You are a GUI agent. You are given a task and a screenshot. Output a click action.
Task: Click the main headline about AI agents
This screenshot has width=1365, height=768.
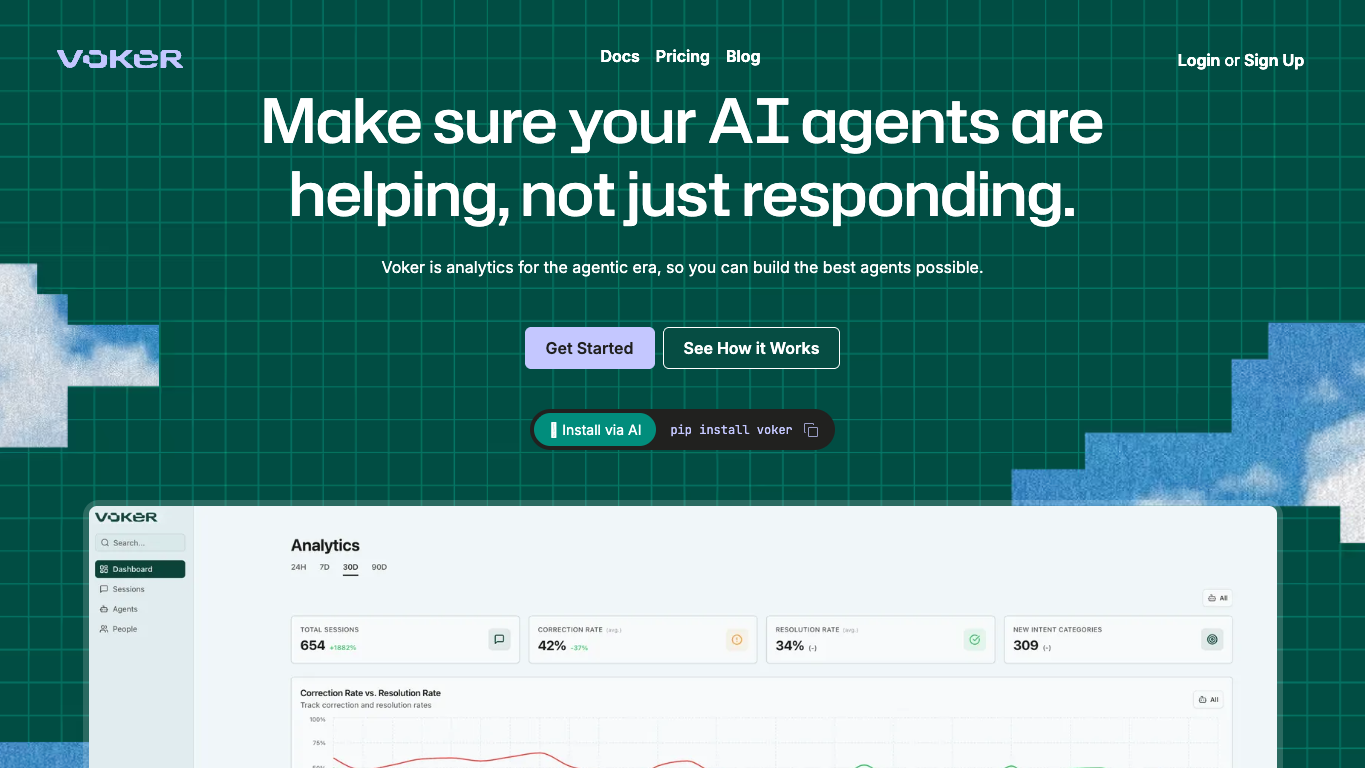tap(682, 158)
